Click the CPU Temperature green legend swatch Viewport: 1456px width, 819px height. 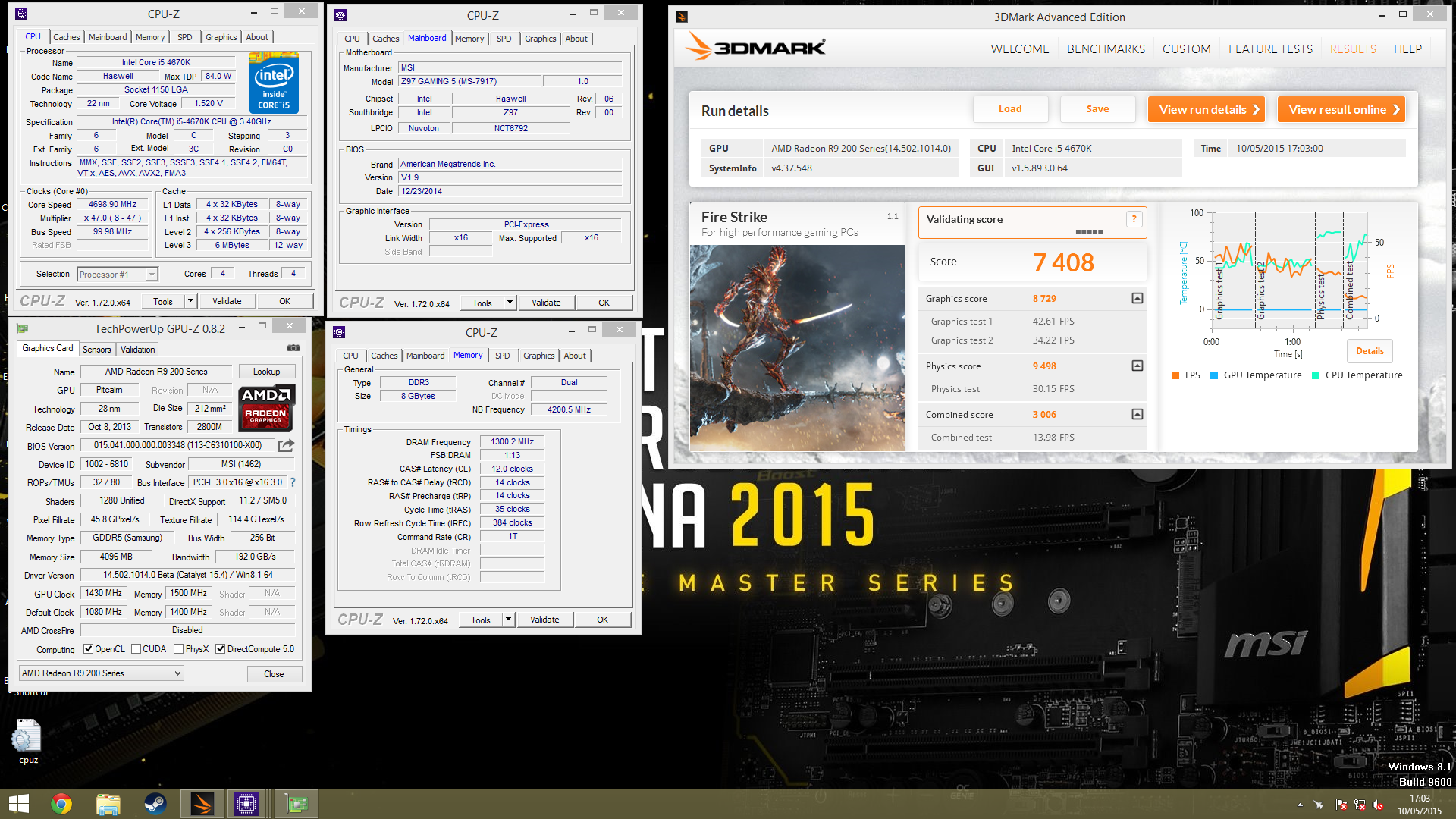tap(1316, 375)
